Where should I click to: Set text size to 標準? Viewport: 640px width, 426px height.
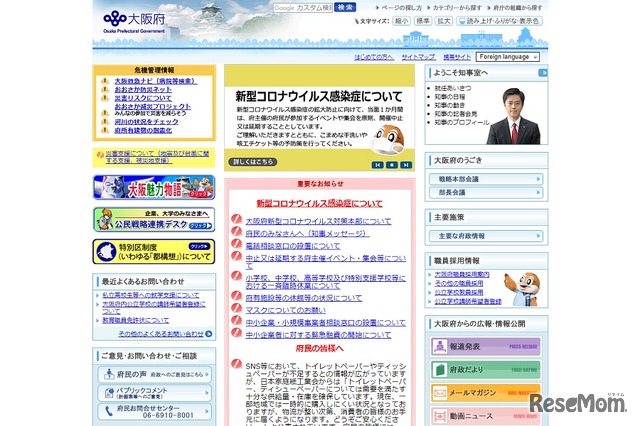pos(422,21)
